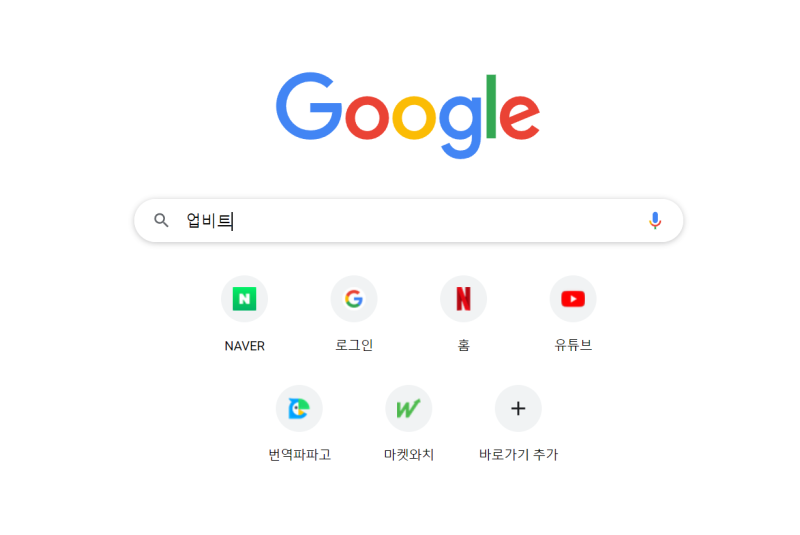Start voice search with microphone icon

(655, 220)
